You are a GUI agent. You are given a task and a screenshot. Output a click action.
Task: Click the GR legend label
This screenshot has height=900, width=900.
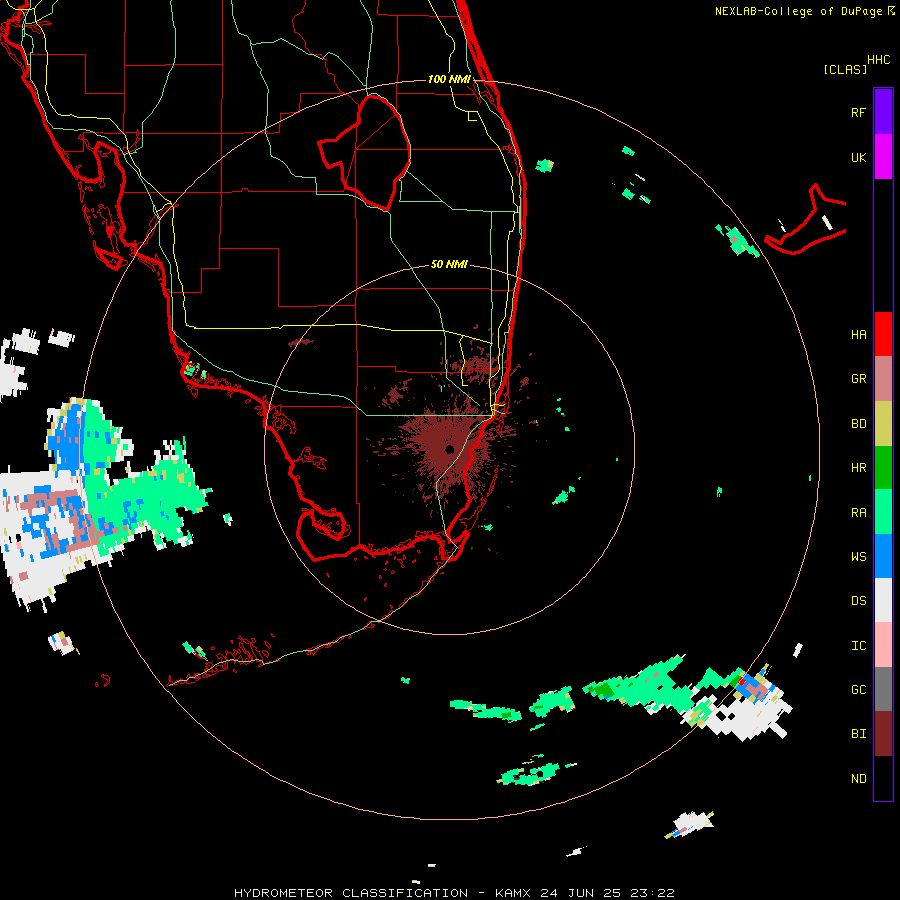(x=858, y=379)
